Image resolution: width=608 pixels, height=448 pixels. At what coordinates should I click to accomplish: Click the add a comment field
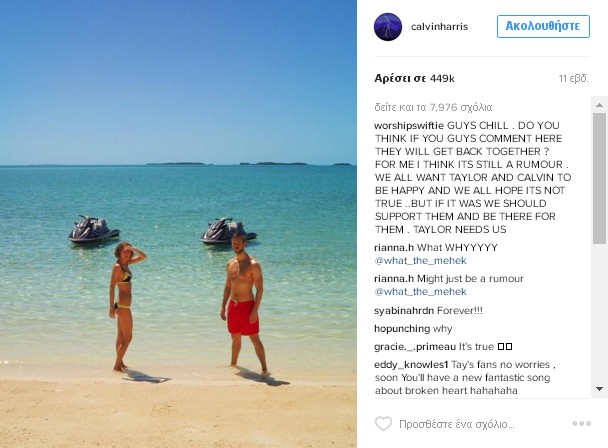click(x=481, y=424)
